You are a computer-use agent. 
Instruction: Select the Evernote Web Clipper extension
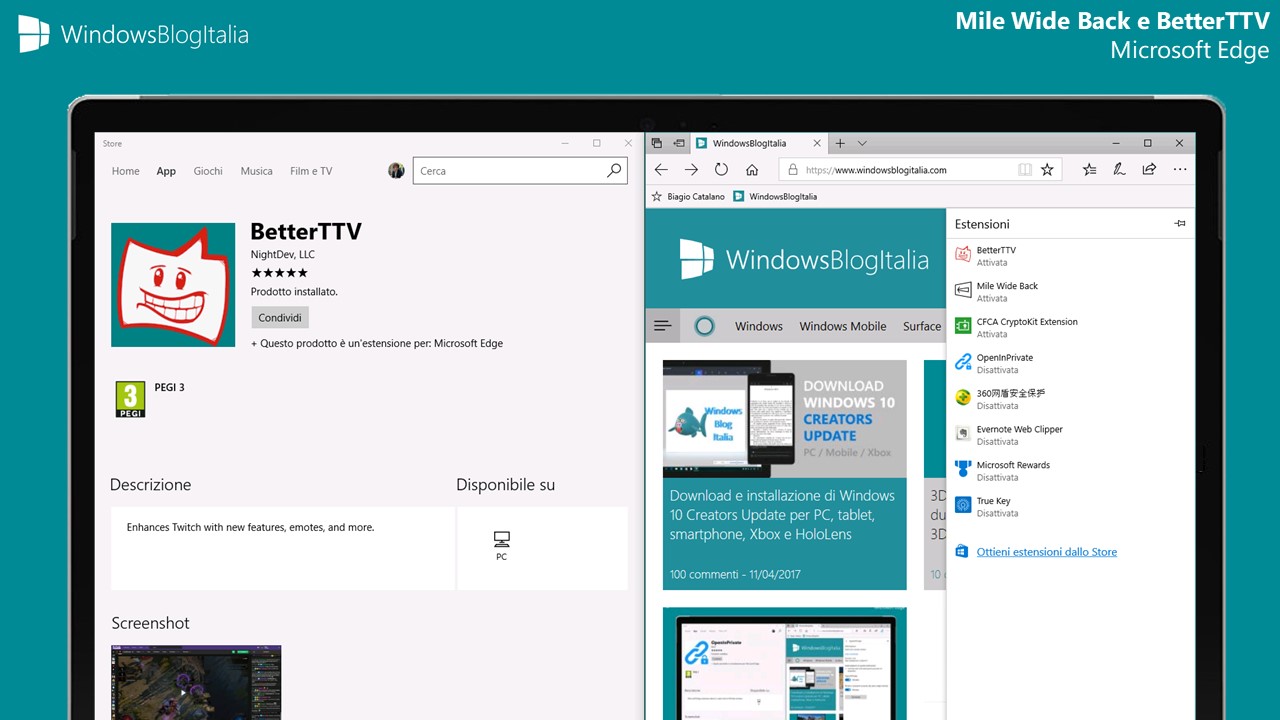pyautogui.click(x=1070, y=435)
